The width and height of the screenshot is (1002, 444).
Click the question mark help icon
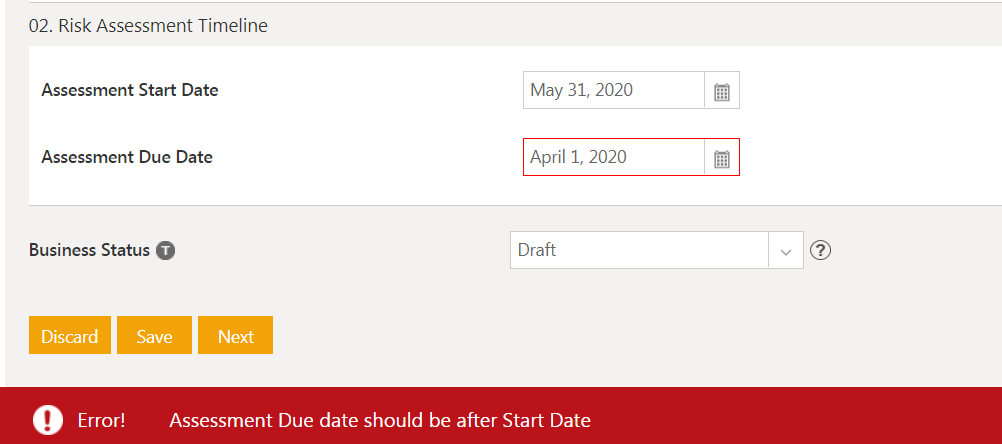(x=820, y=250)
